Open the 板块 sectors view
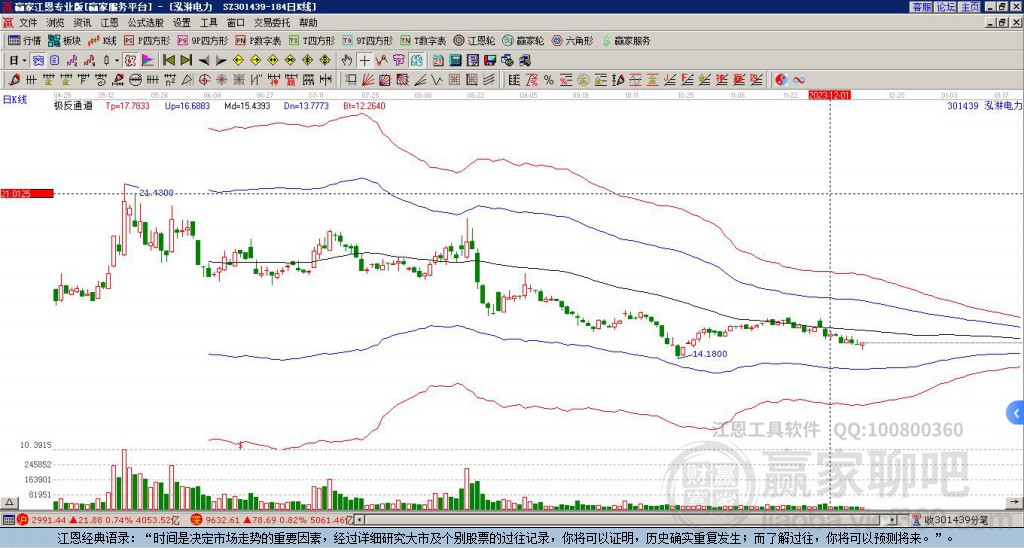1024x548 pixels. (65, 40)
